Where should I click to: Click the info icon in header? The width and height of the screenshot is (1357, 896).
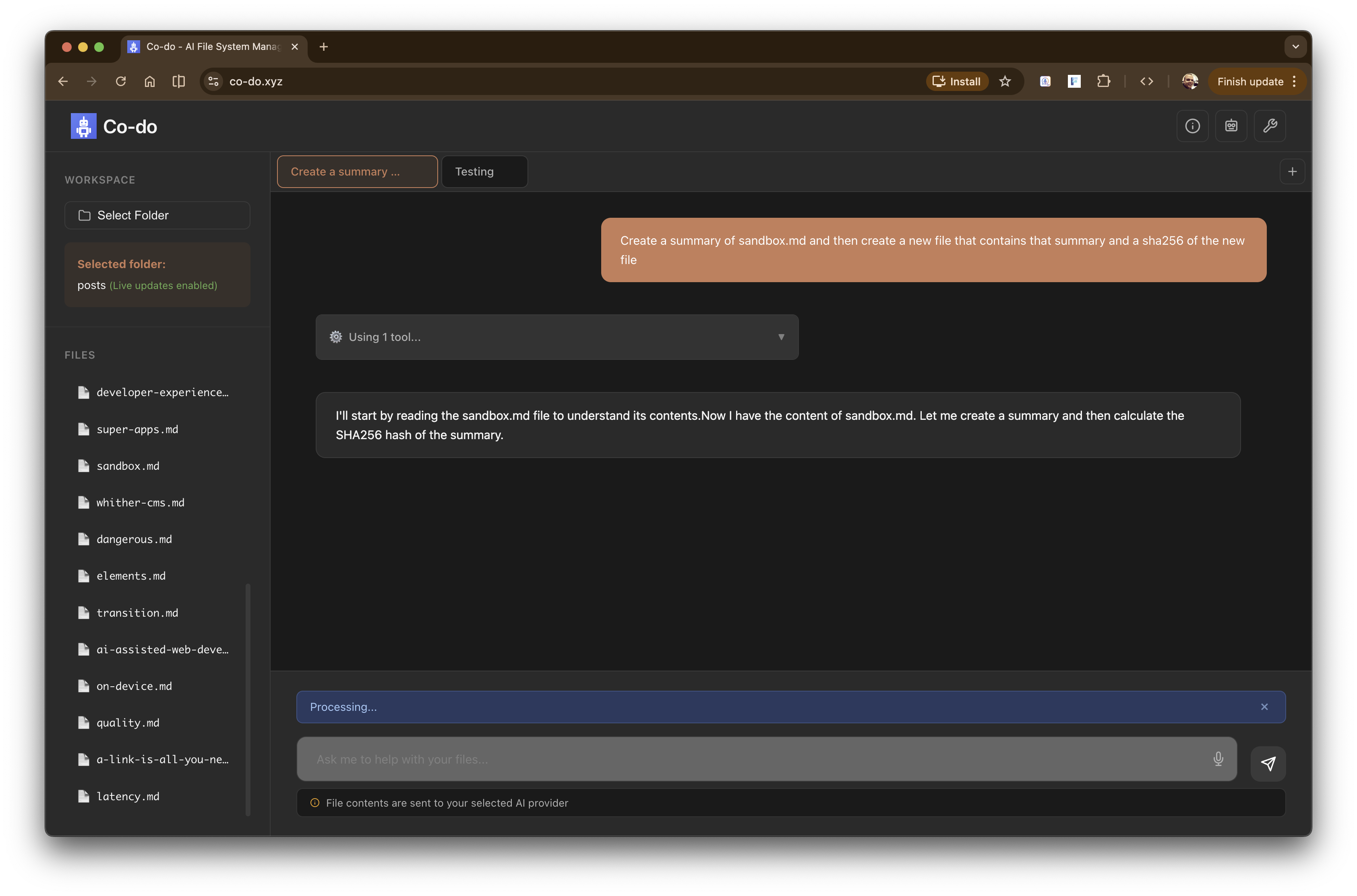(x=1192, y=126)
